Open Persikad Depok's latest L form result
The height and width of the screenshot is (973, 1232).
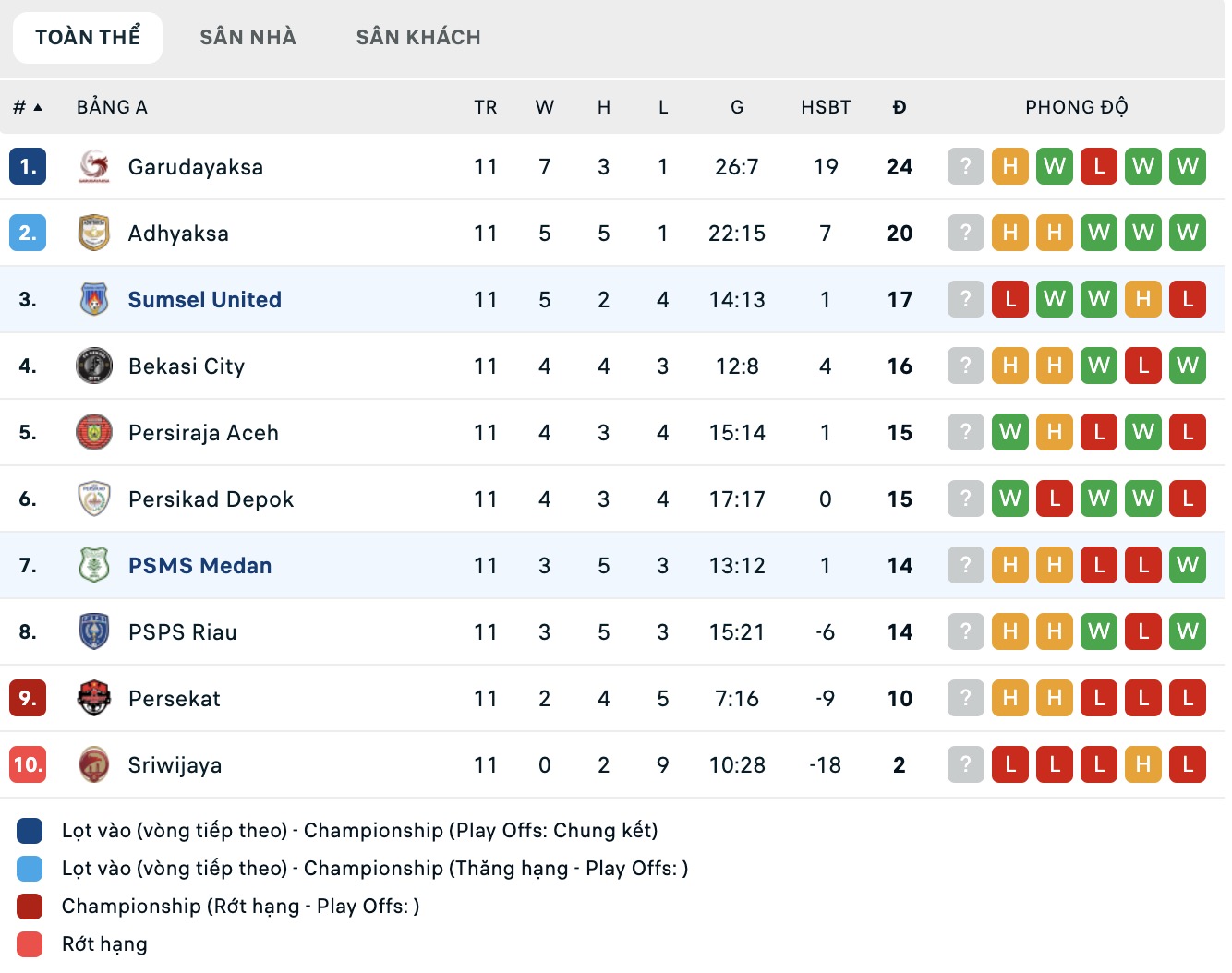[x=1188, y=499]
